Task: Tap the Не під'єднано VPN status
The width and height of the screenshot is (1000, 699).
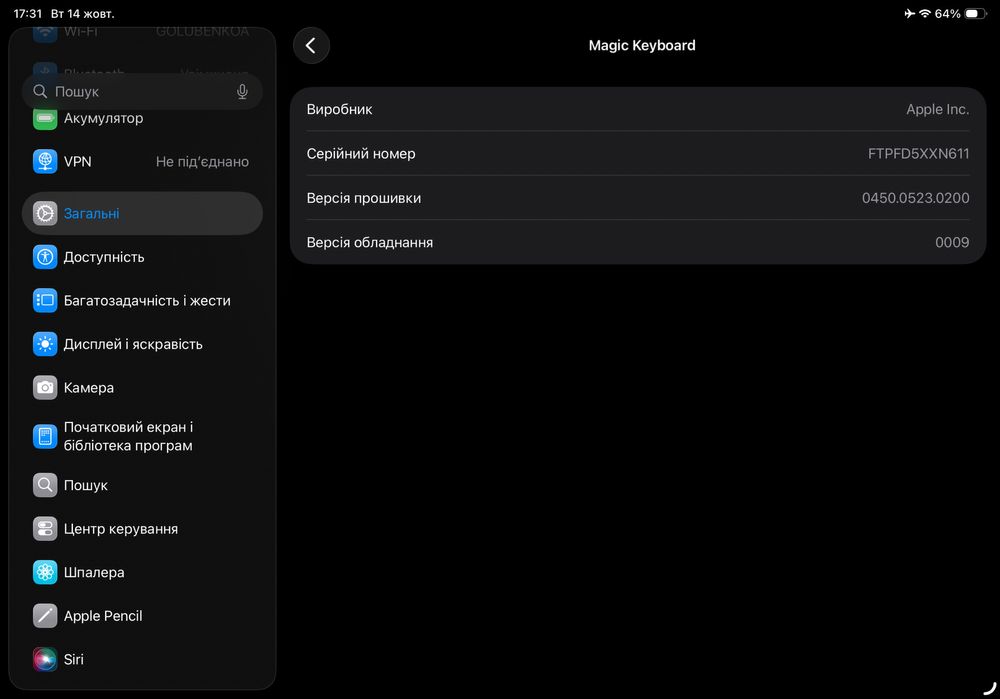Action: tap(202, 162)
